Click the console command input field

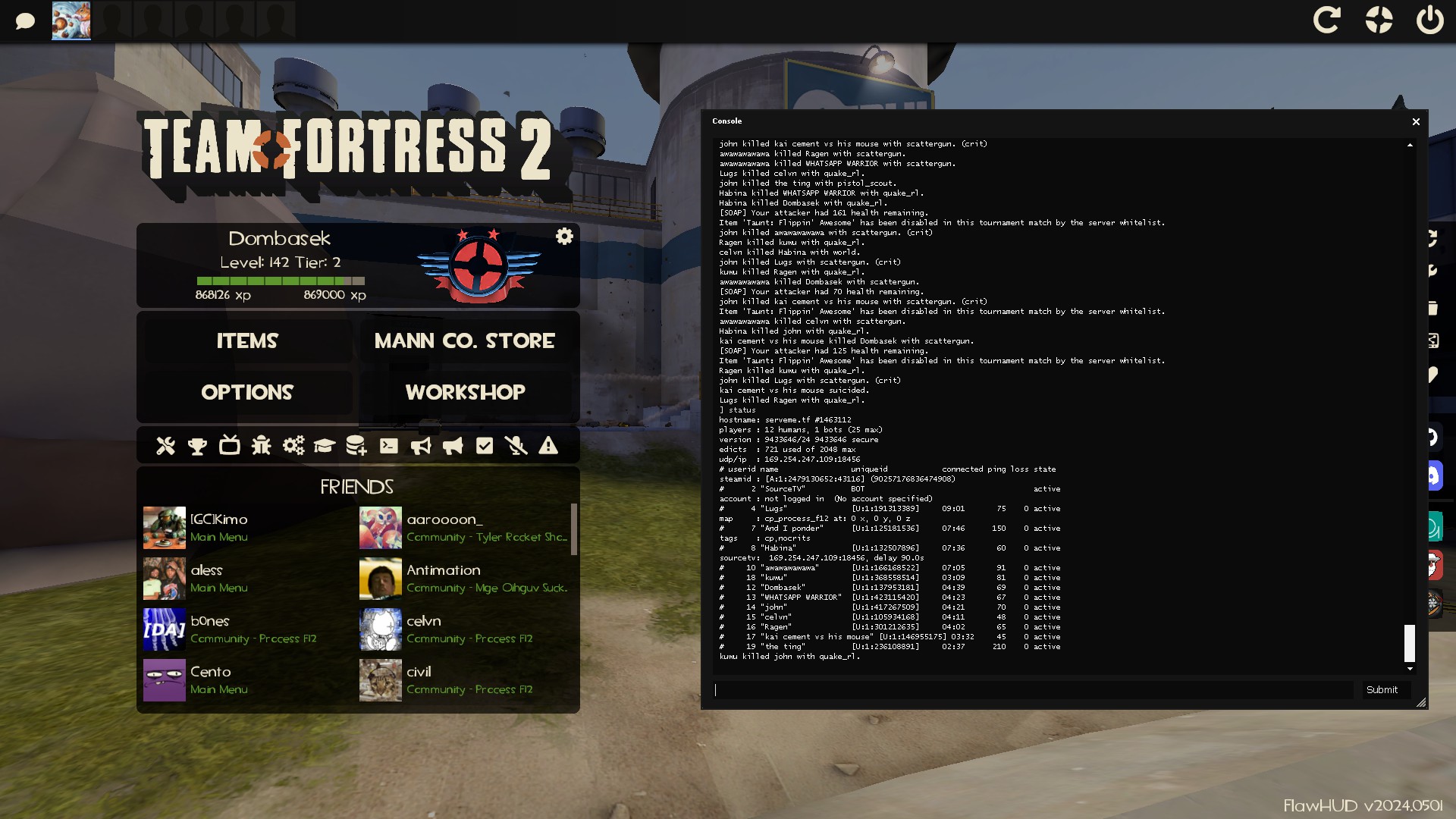click(x=1033, y=690)
